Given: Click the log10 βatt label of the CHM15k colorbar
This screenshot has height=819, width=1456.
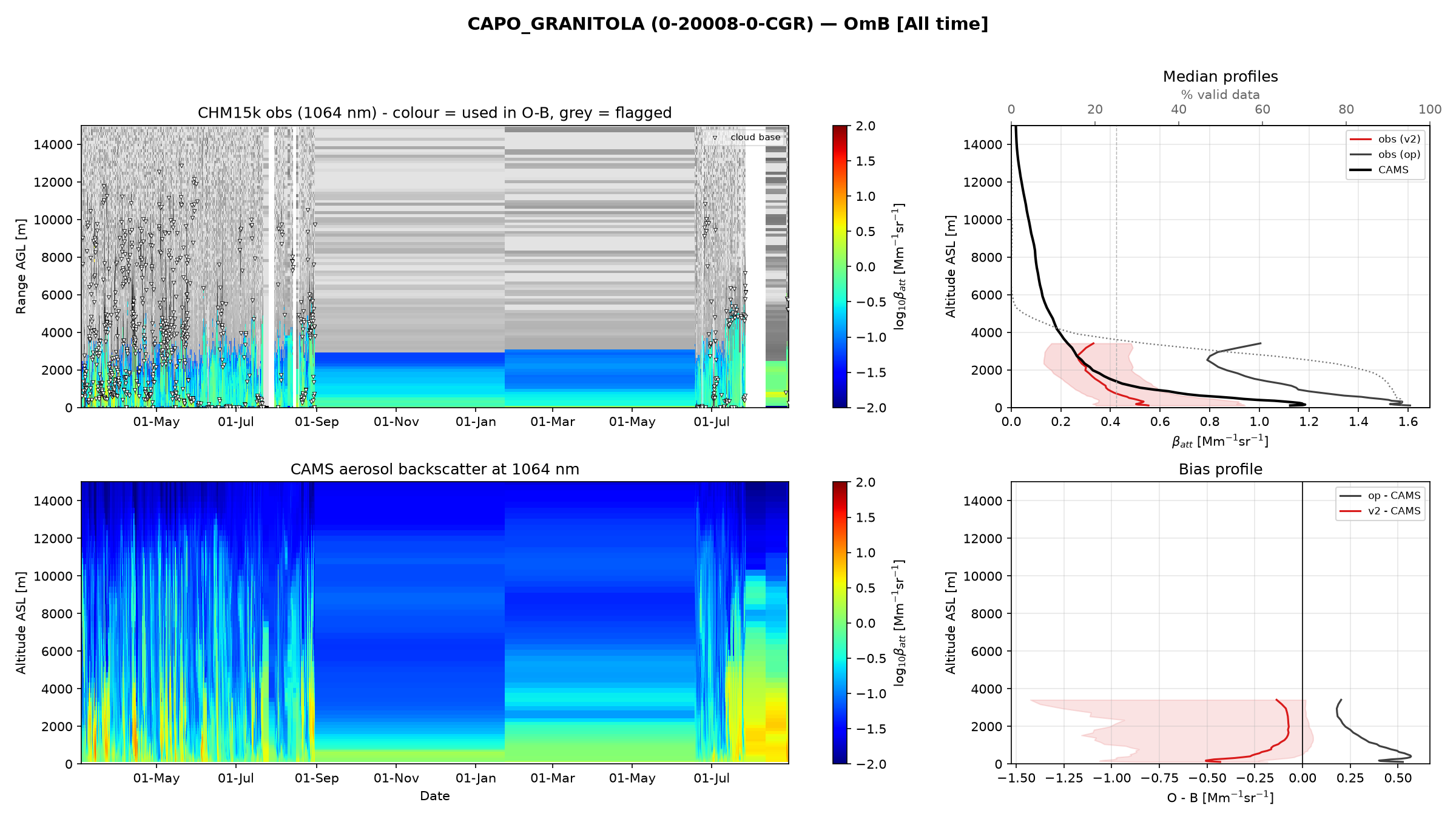Looking at the screenshot, I should pos(898,266).
